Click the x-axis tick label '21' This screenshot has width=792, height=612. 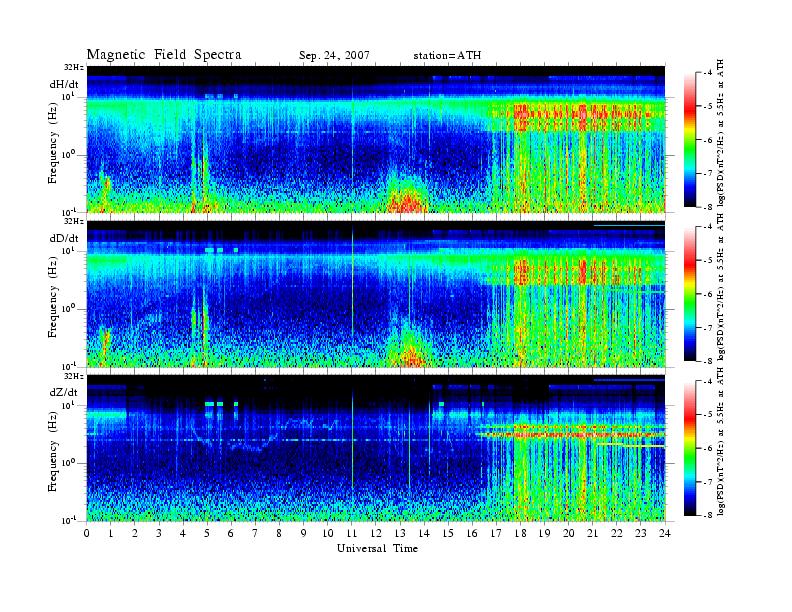[593, 533]
